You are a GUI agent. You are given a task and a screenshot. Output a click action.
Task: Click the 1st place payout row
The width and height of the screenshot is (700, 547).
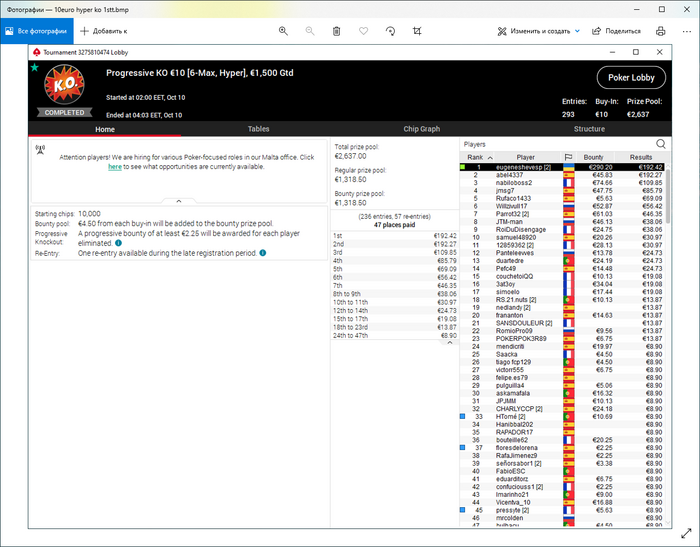coord(395,236)
